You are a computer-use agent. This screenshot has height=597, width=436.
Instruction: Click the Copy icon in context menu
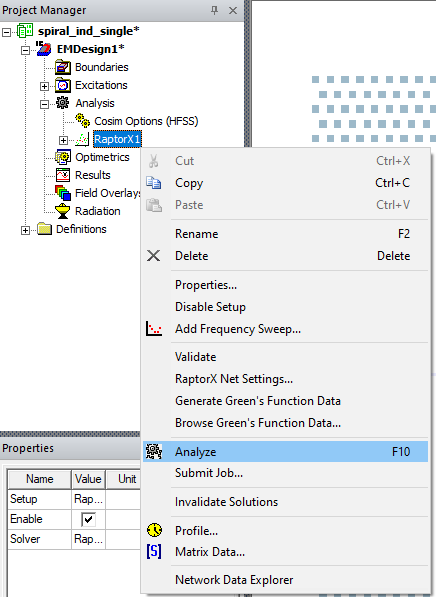[154, 183]
